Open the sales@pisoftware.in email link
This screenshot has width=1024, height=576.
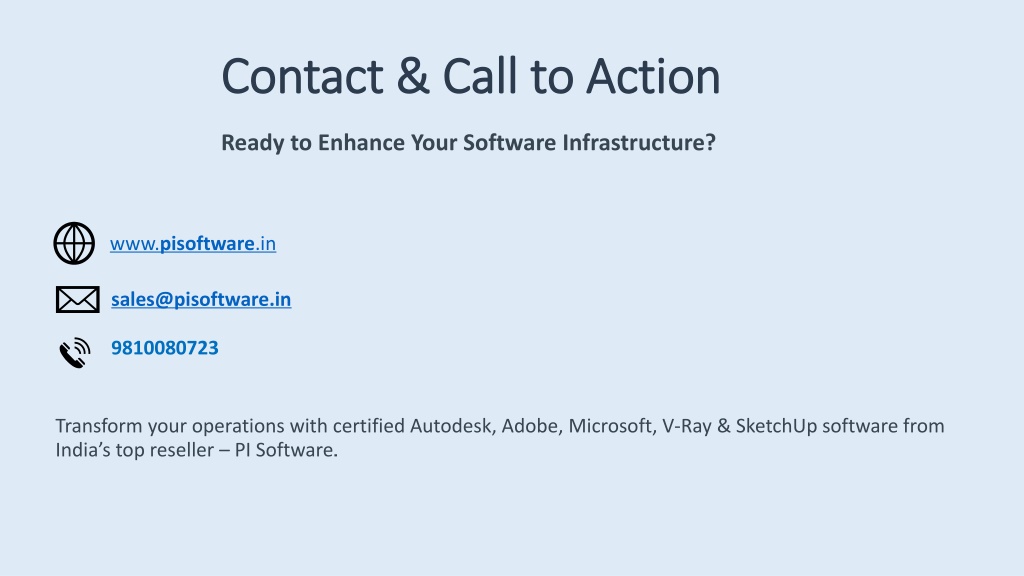coord(201,299)
